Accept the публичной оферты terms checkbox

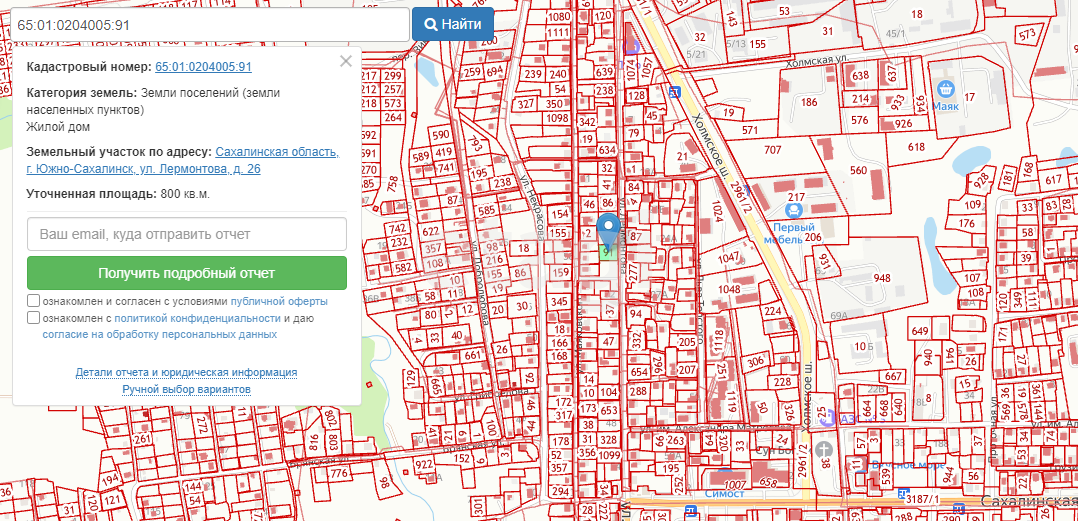(x=34, y=301)
